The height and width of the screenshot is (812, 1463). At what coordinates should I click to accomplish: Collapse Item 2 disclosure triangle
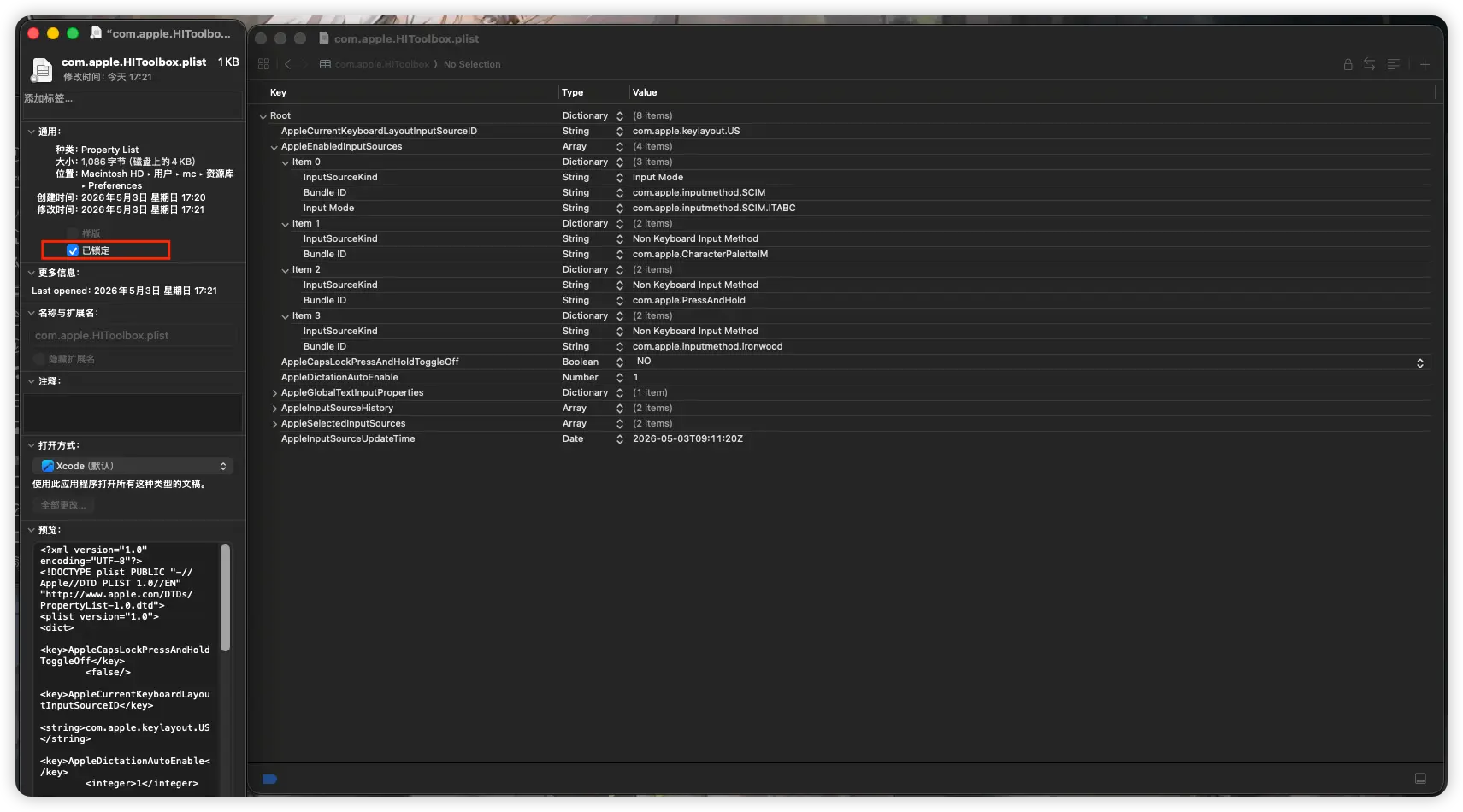286,270
